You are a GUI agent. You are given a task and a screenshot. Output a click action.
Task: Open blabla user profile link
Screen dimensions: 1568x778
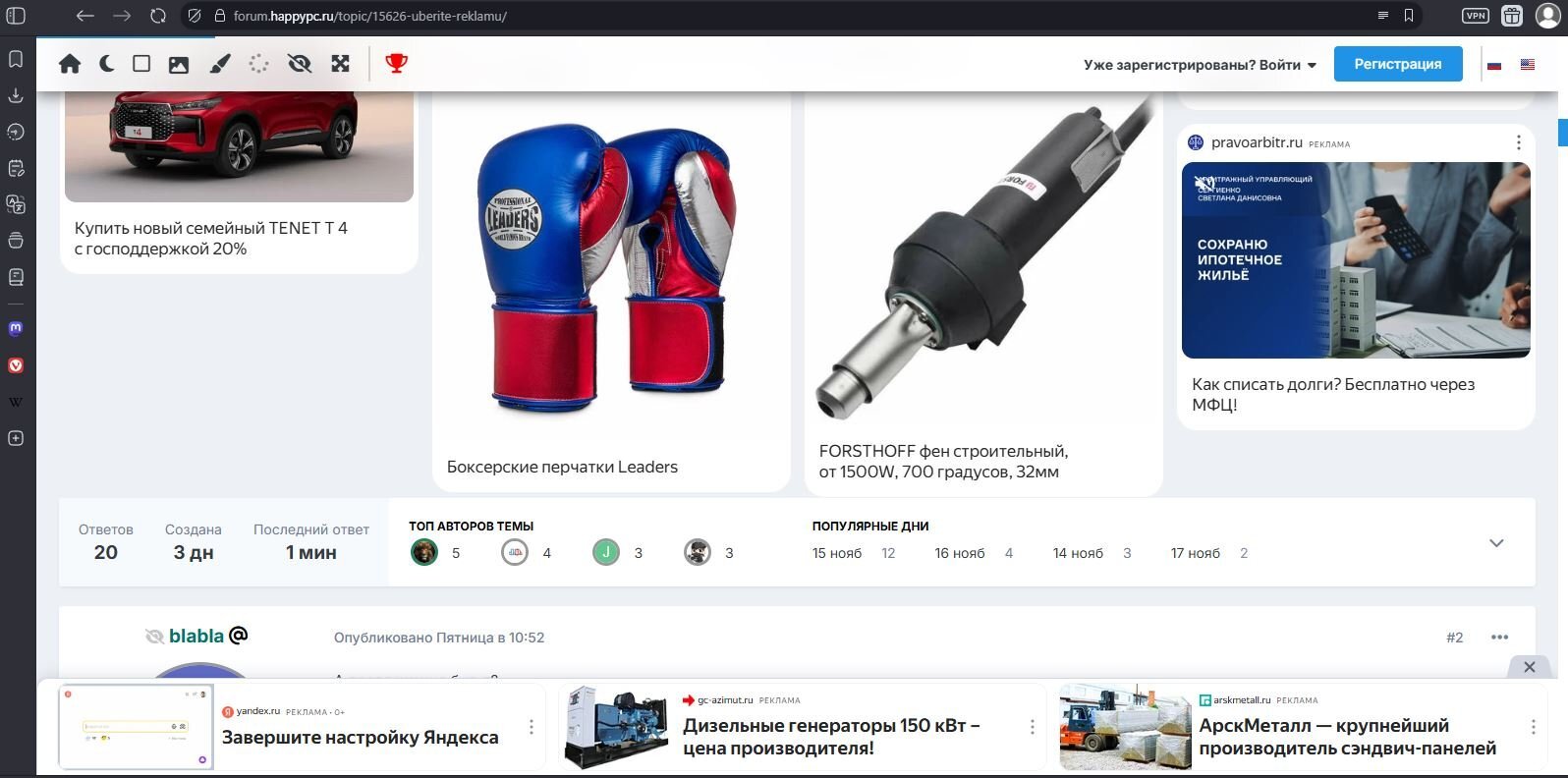point(196,636)
